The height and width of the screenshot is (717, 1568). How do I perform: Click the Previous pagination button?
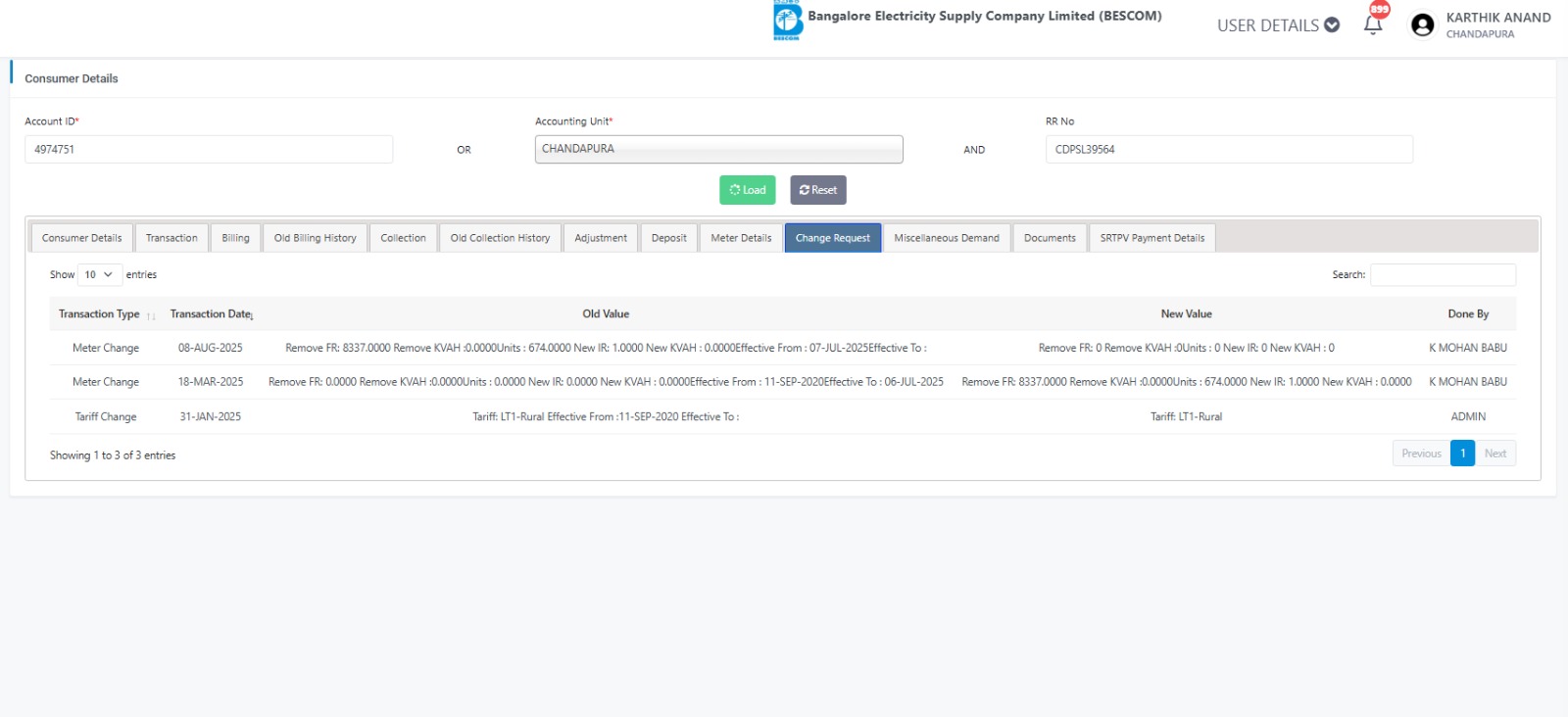coord(1421,454)
